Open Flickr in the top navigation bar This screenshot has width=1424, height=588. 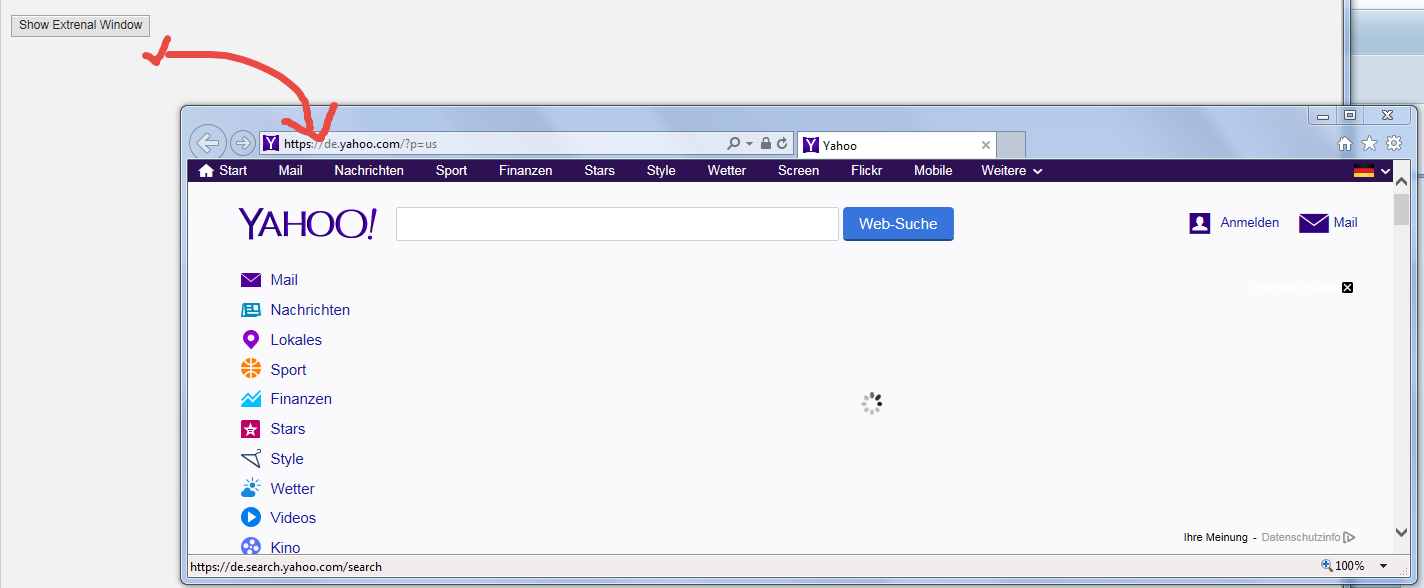(867, 170)
